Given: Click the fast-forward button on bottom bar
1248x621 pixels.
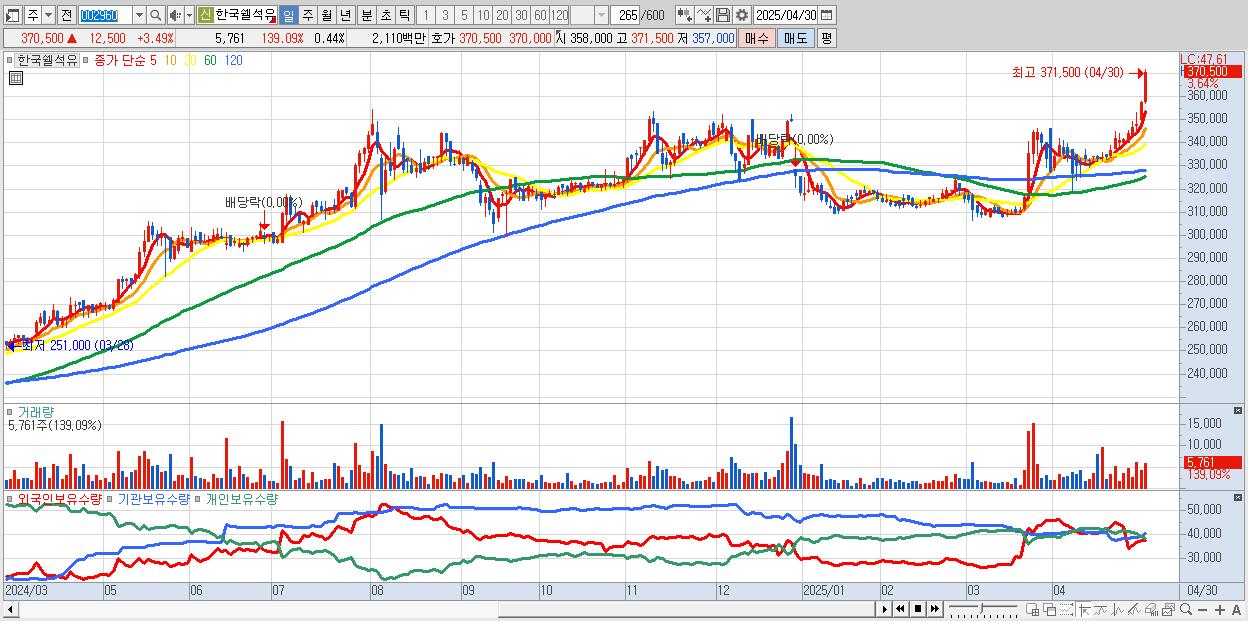Looking at the screenshot, I should pyautogui.click(x=934, y=609).
